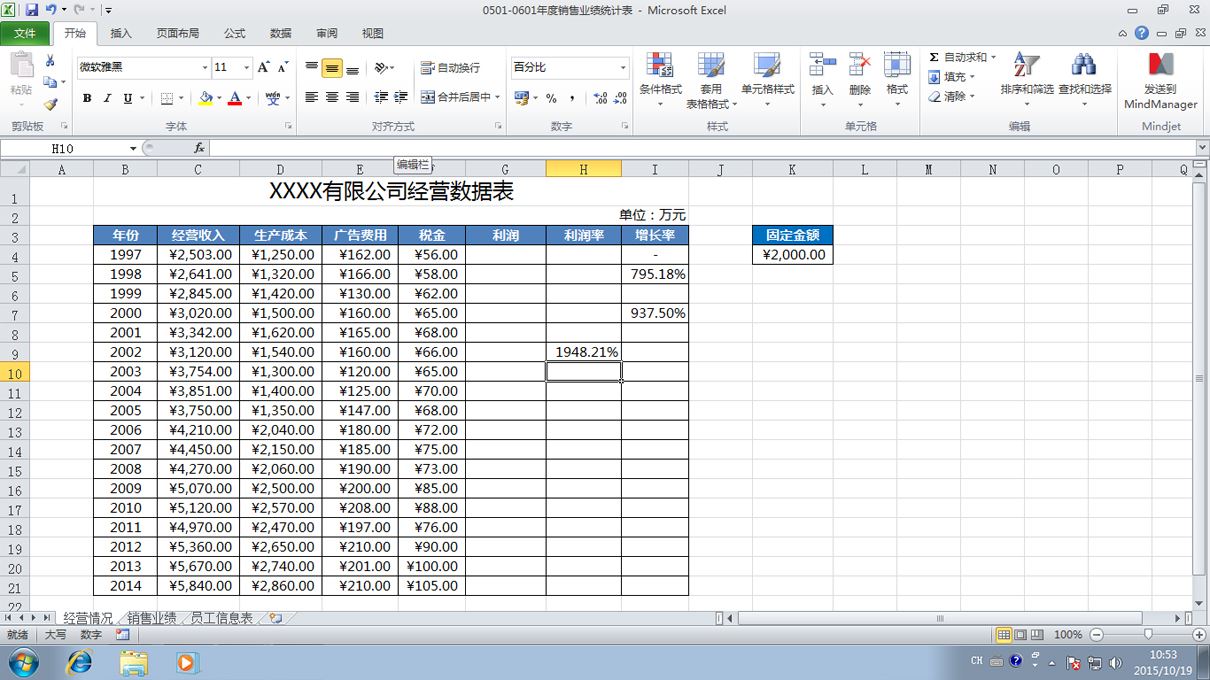The width and height of the screenshot is (1210, 680).
Task: Click the Copy icon in clipboard group
Action: pos(50,82)
